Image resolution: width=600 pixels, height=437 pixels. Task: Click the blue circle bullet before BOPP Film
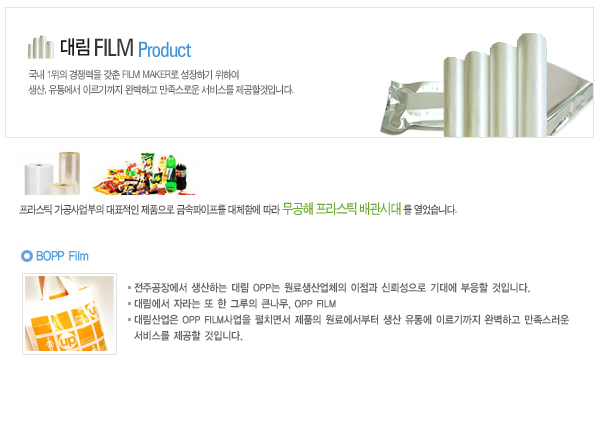27,256
